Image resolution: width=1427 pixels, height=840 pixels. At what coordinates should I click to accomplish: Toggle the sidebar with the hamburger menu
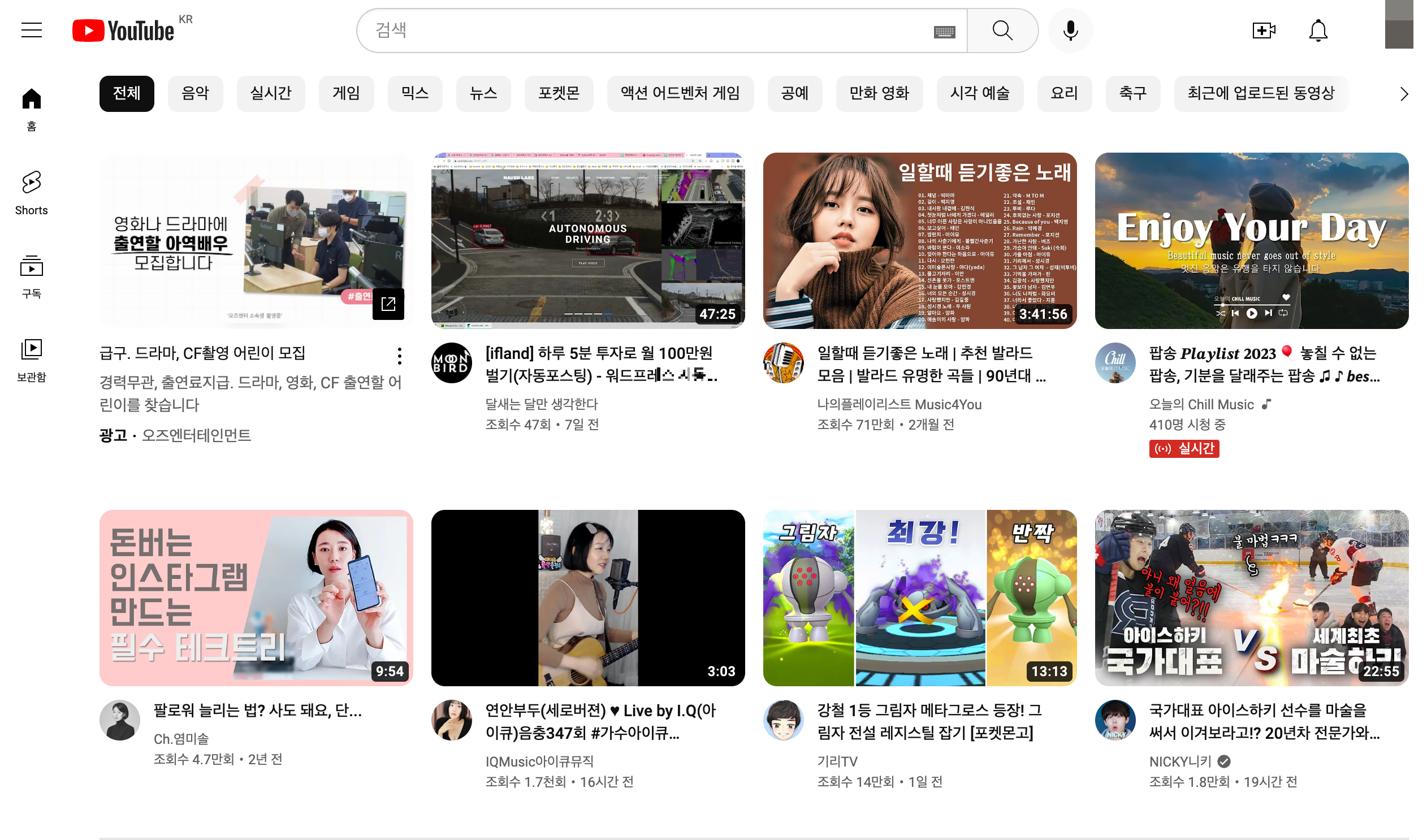31,30
